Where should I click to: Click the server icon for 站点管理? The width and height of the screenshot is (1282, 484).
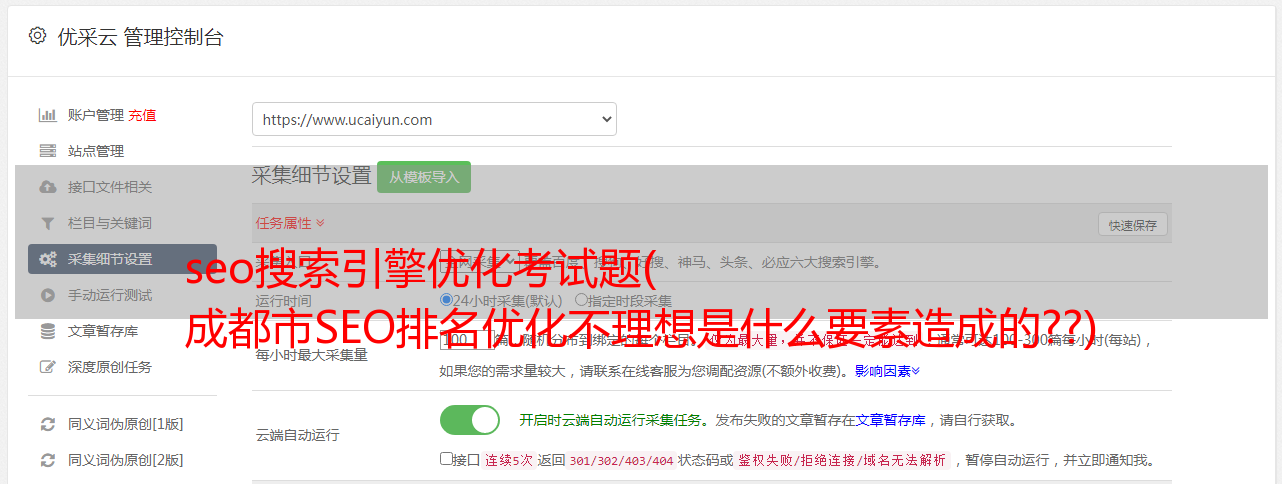point(47,151)
